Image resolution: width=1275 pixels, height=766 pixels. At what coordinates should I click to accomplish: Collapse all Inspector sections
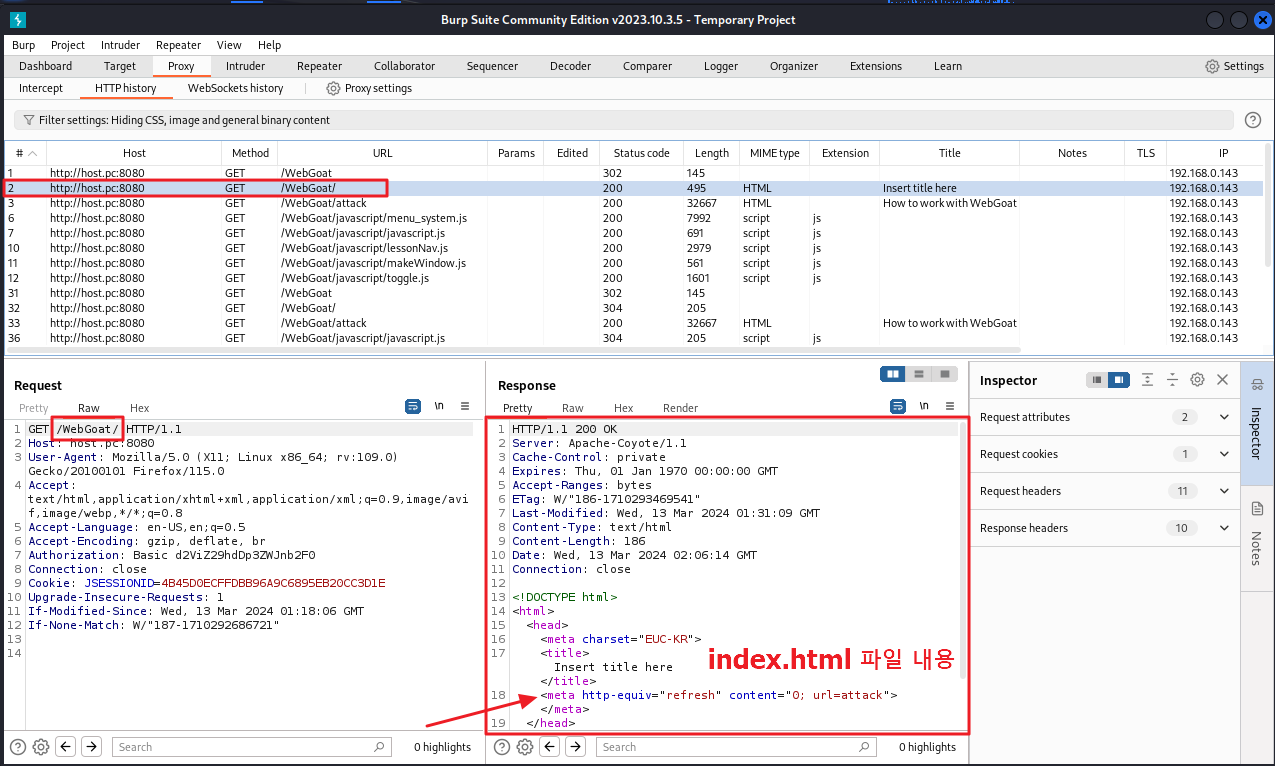pos(1172,380)
